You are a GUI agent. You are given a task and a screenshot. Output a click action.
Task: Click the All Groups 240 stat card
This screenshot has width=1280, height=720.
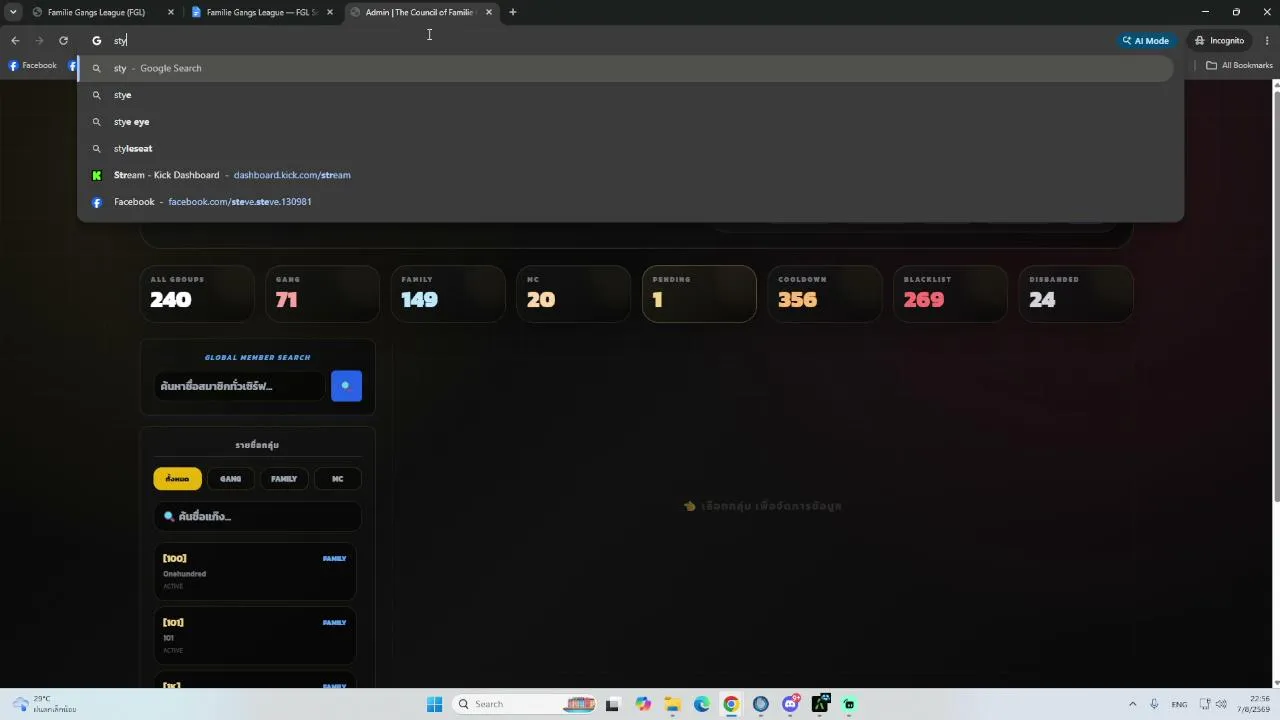click(197, 294)
